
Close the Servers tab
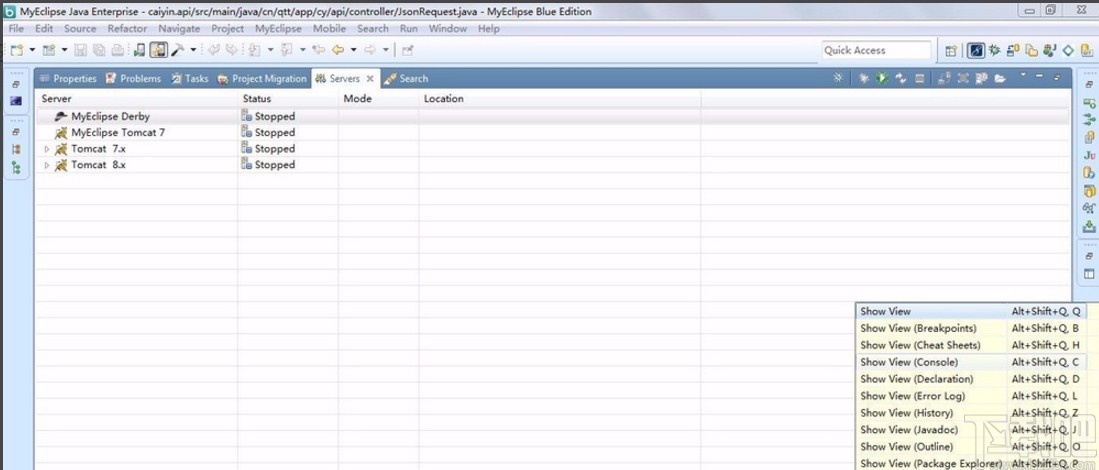click(x=370, y=78)
